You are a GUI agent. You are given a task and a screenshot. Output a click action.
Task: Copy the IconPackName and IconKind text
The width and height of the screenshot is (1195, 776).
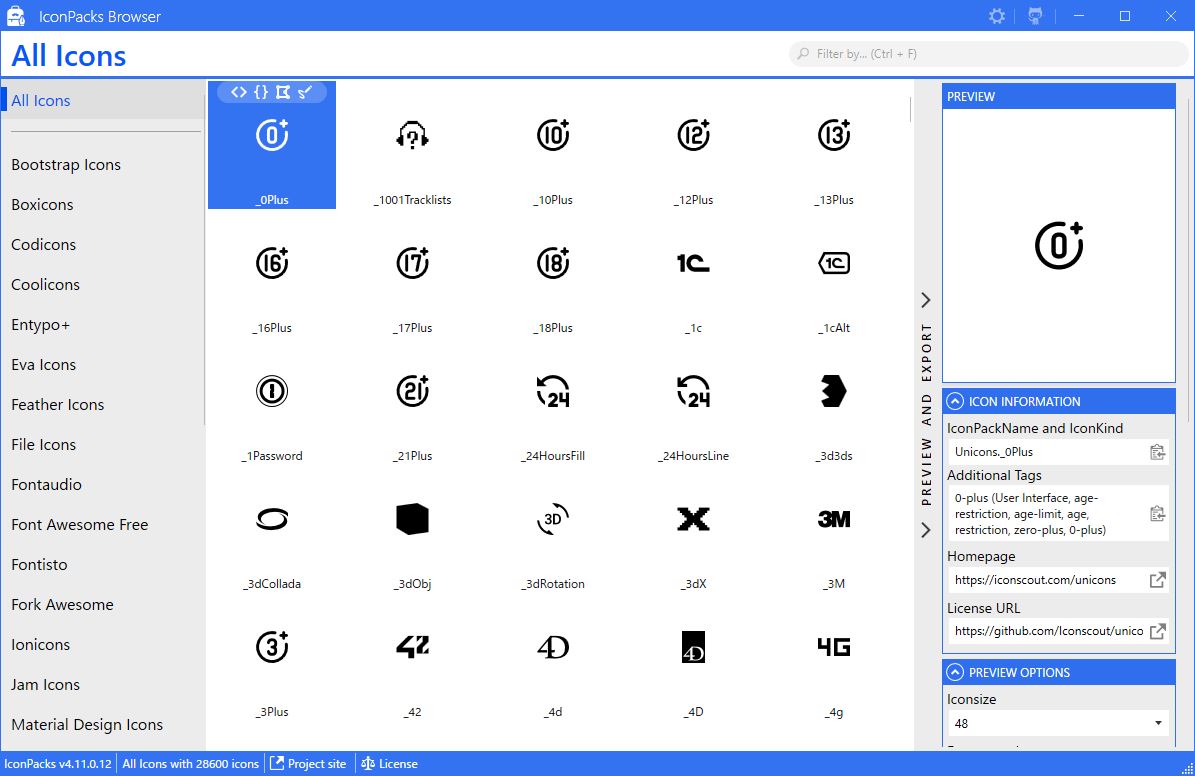click(x=1157, y=452)
